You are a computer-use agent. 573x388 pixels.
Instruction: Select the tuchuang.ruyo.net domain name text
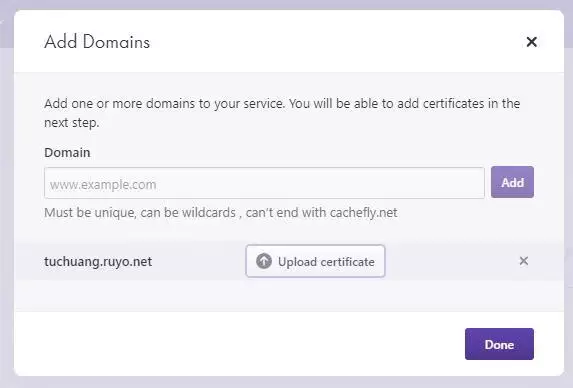(98, 262)
